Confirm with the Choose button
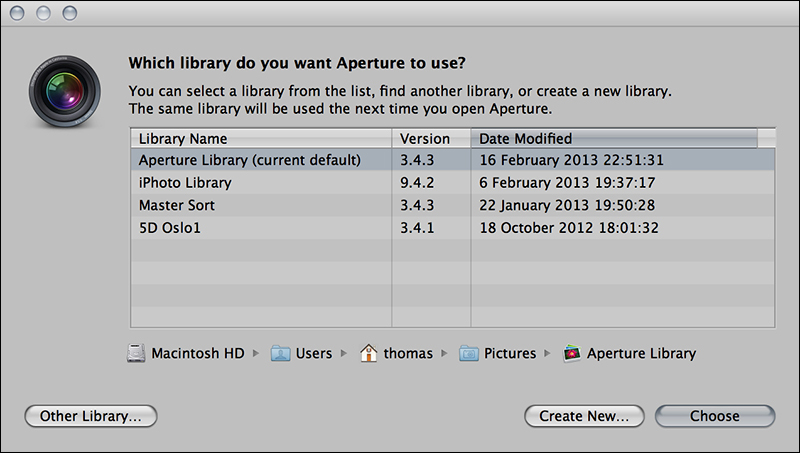 pyautogui.click(x=715, y=416)
